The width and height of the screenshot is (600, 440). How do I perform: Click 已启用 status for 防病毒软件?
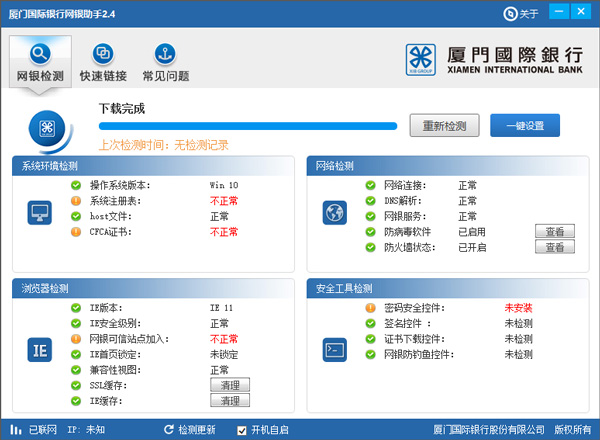coord(472,232)
